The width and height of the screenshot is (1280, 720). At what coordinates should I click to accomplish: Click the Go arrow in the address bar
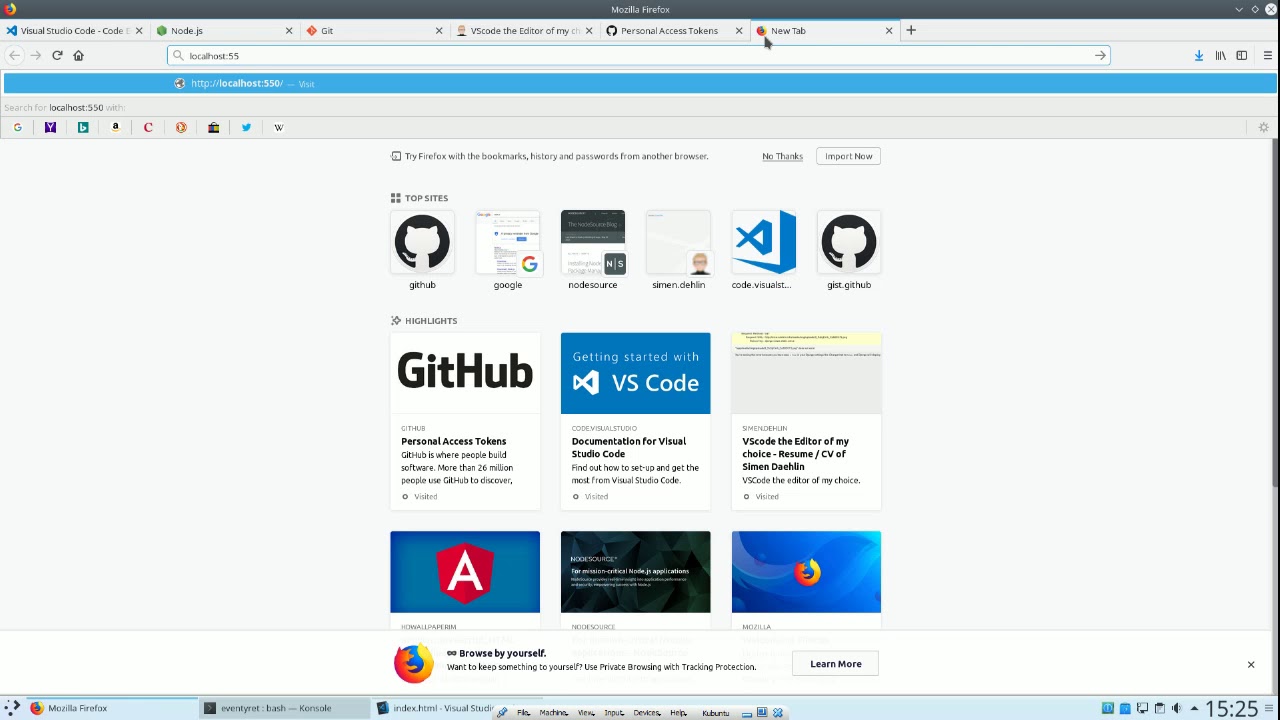pos(1100,55)
